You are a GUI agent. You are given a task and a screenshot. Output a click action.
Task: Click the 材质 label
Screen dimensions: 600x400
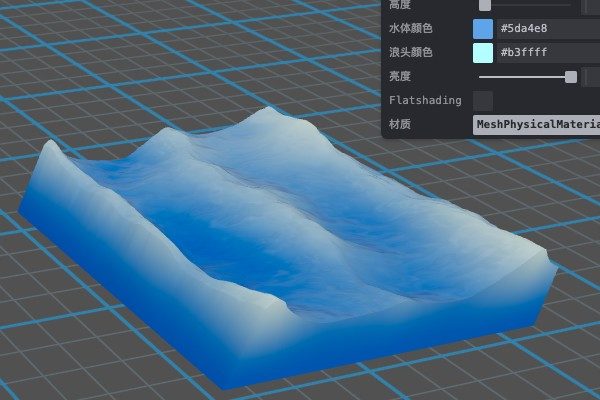[x=400, y=125]
